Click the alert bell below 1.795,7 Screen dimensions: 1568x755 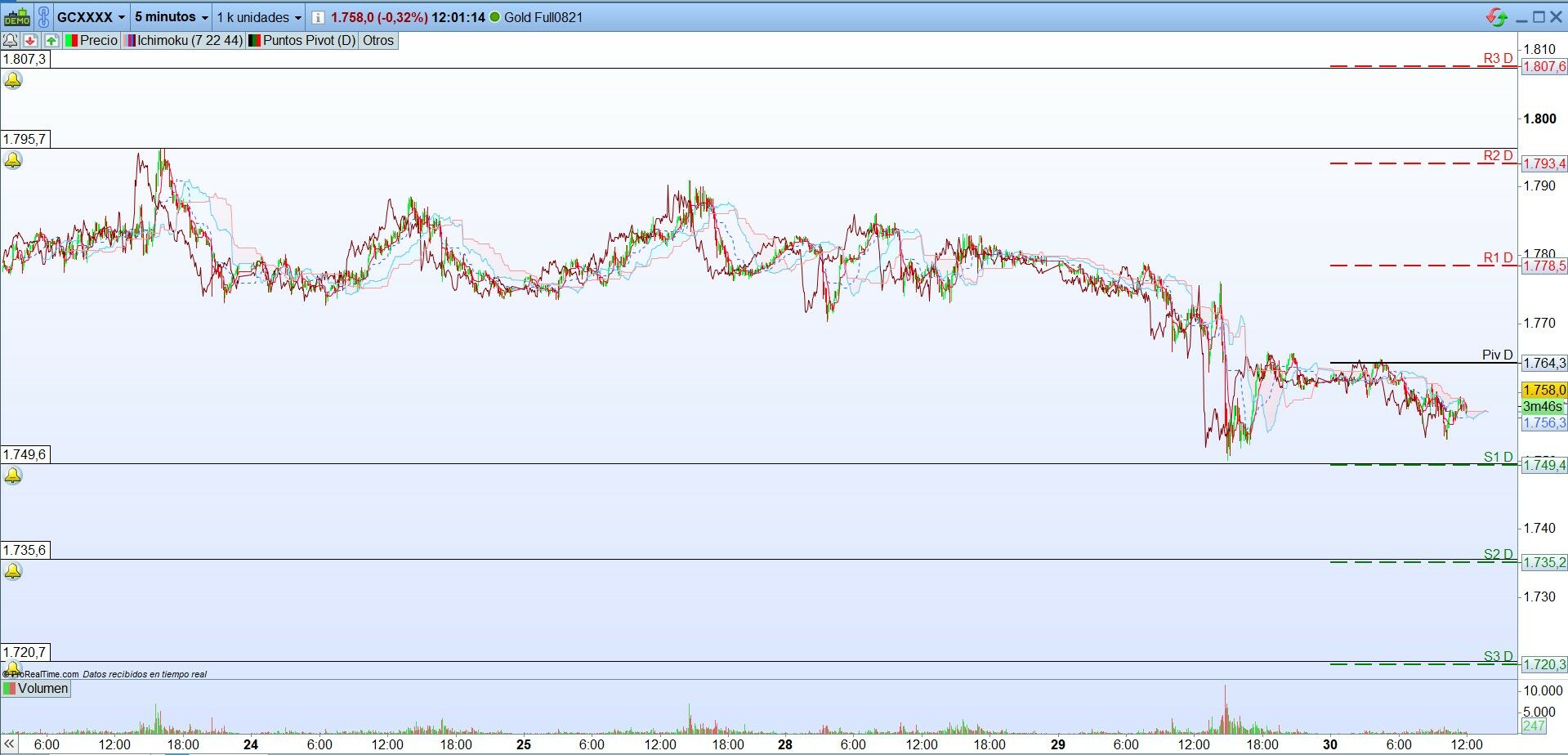tap(13, 160)
